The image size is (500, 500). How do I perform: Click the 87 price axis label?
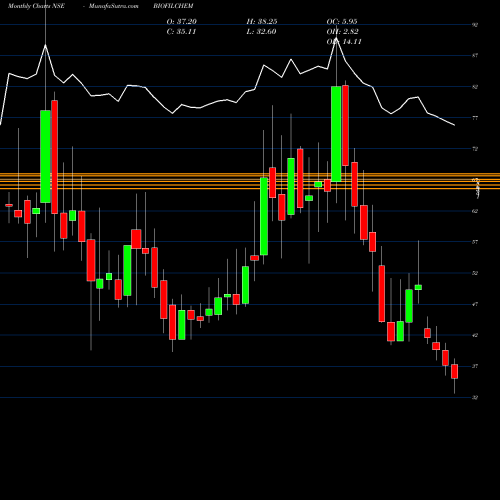click(475, 56)
